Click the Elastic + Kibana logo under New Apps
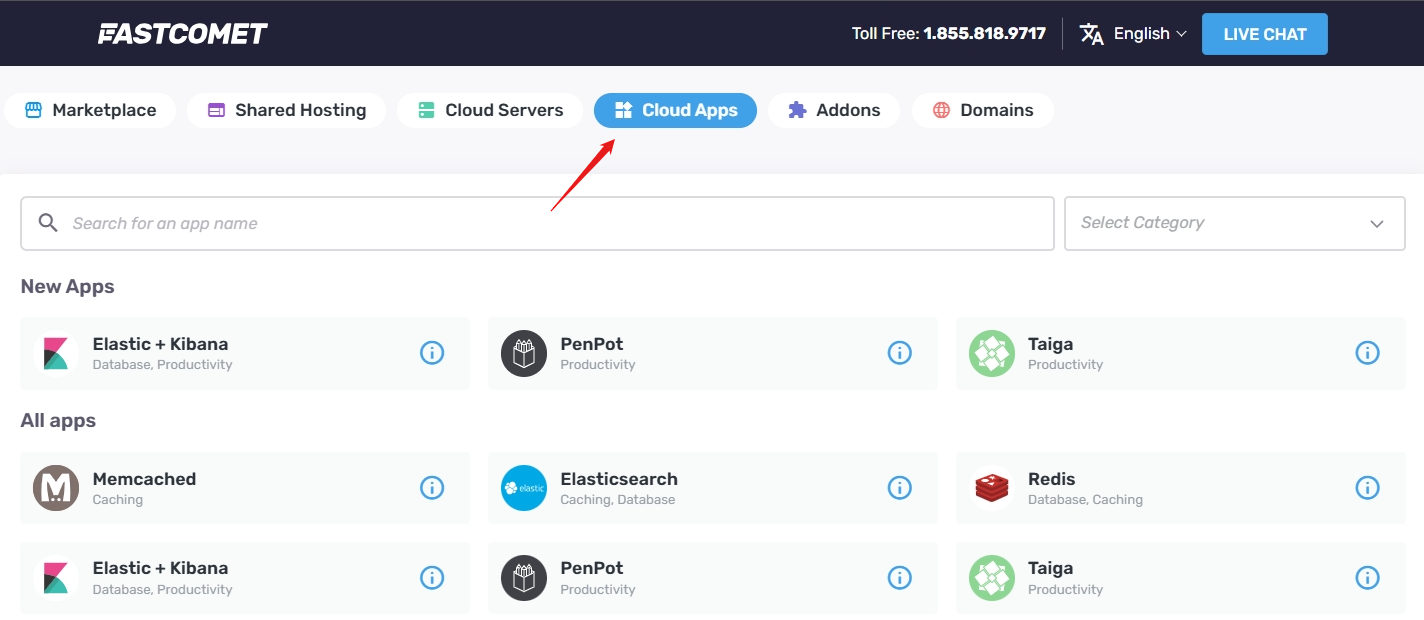 point(56,353)
